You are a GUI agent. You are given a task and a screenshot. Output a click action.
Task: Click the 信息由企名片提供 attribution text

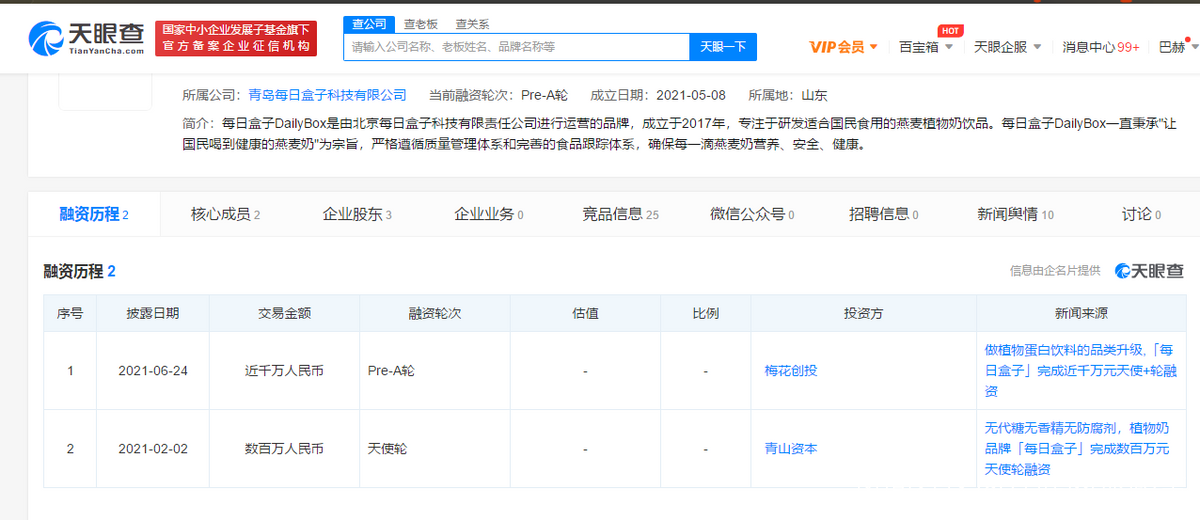pos(1055,271)
